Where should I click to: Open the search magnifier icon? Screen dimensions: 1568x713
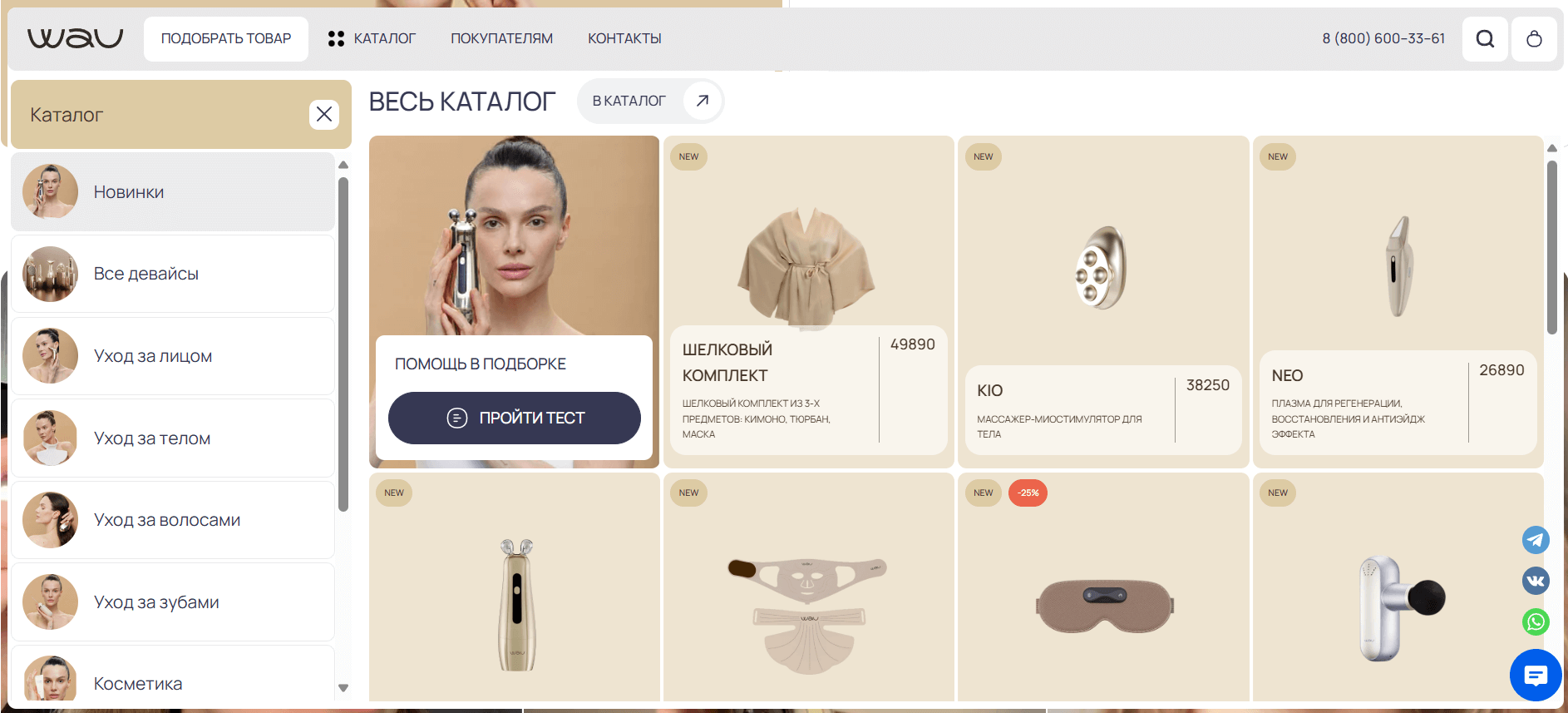(1485, 39)
